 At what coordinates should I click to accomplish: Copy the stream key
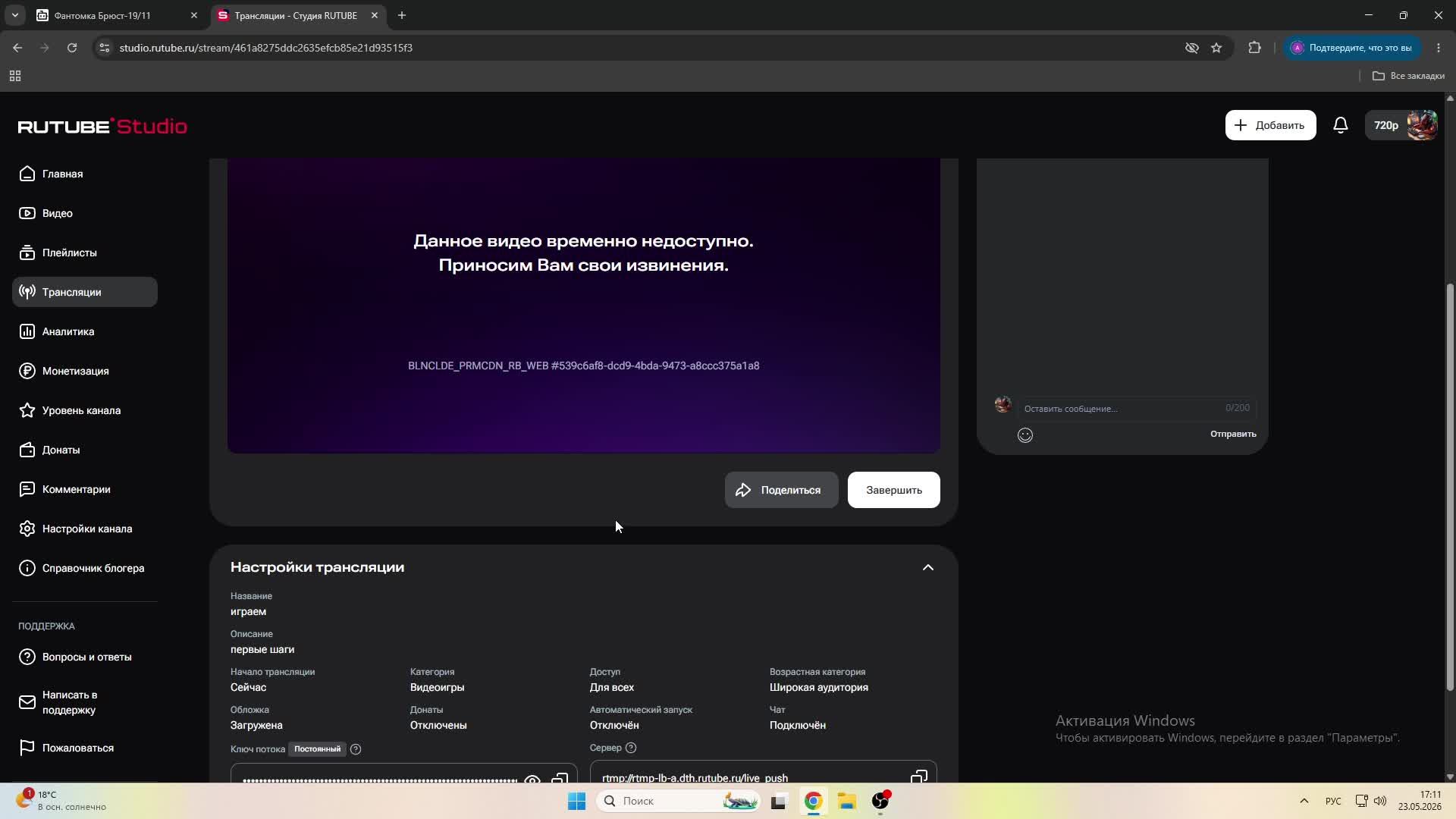(560, 778)
